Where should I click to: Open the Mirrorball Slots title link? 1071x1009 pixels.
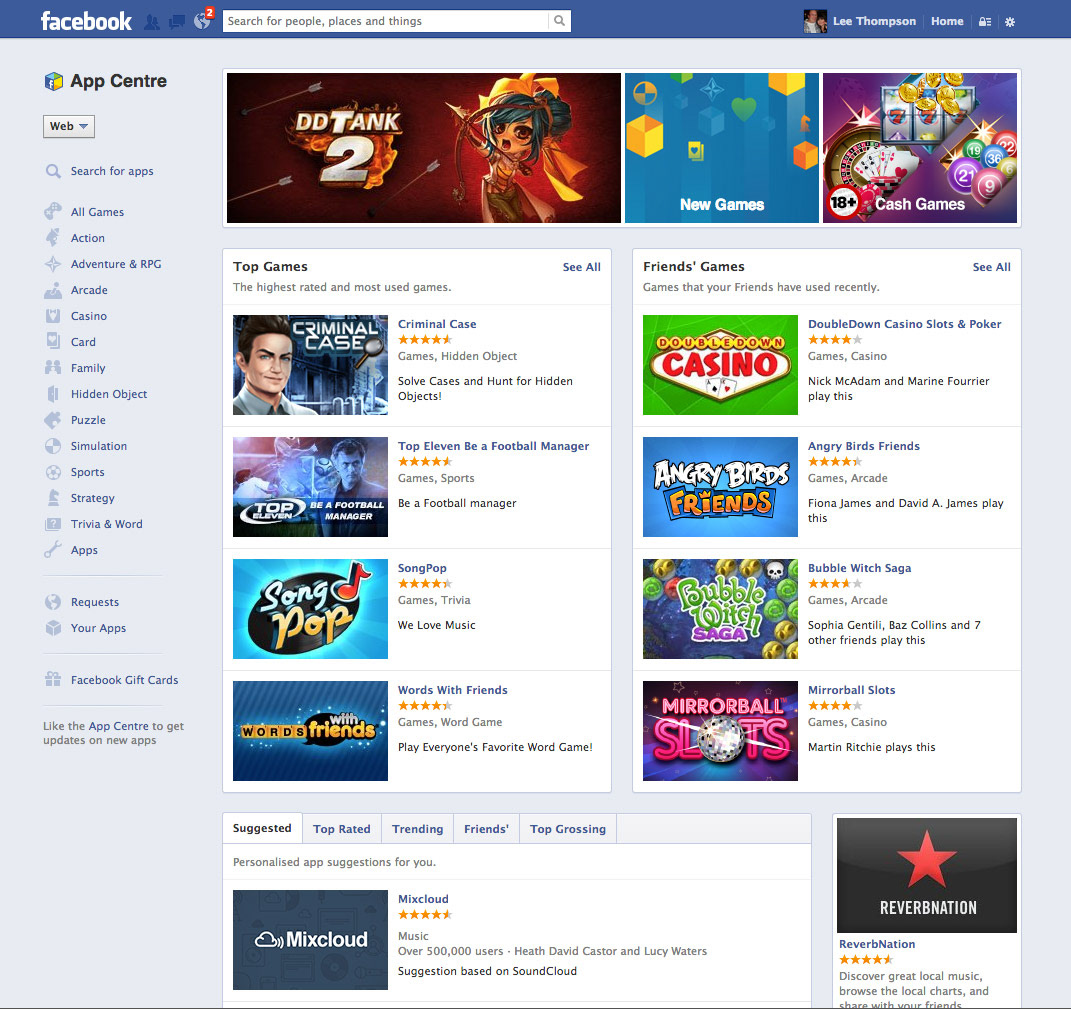tap(851, 690)
